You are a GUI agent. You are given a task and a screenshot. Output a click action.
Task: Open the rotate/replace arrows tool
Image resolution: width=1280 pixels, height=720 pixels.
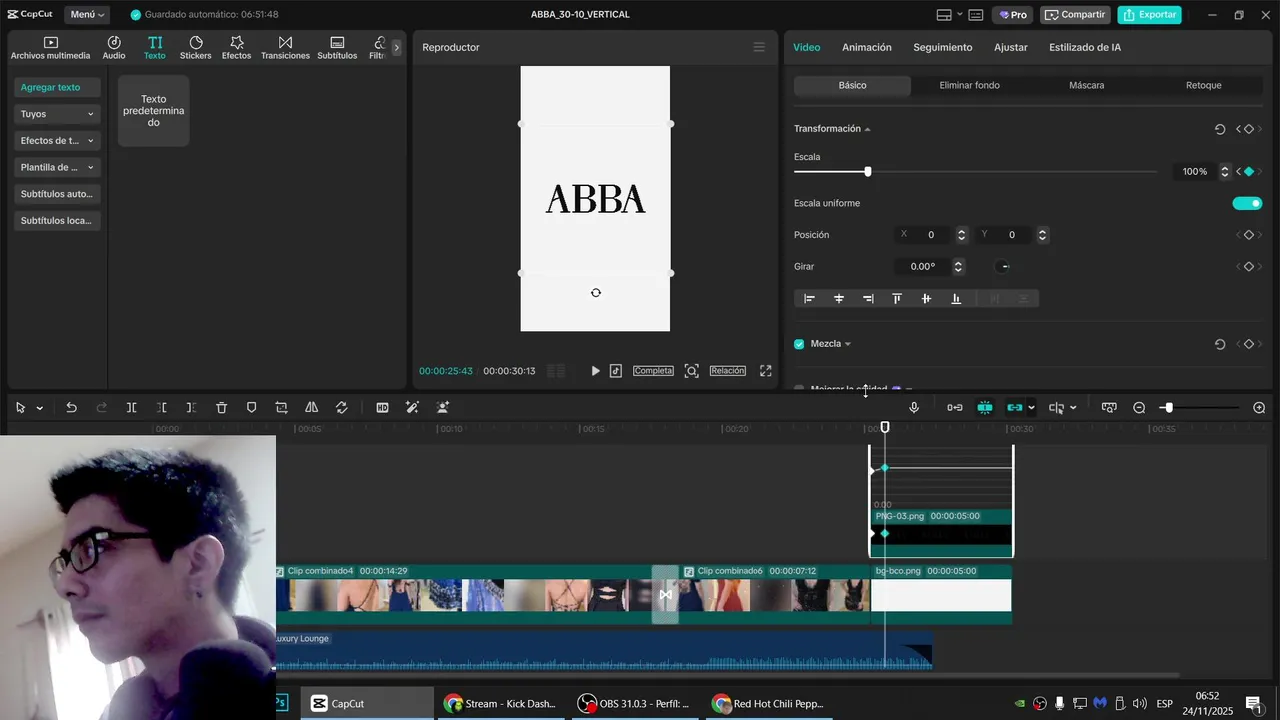342,408
